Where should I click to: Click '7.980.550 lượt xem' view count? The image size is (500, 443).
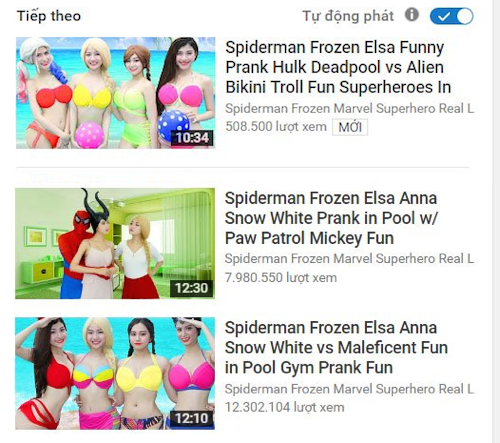[x=281, y=277]
